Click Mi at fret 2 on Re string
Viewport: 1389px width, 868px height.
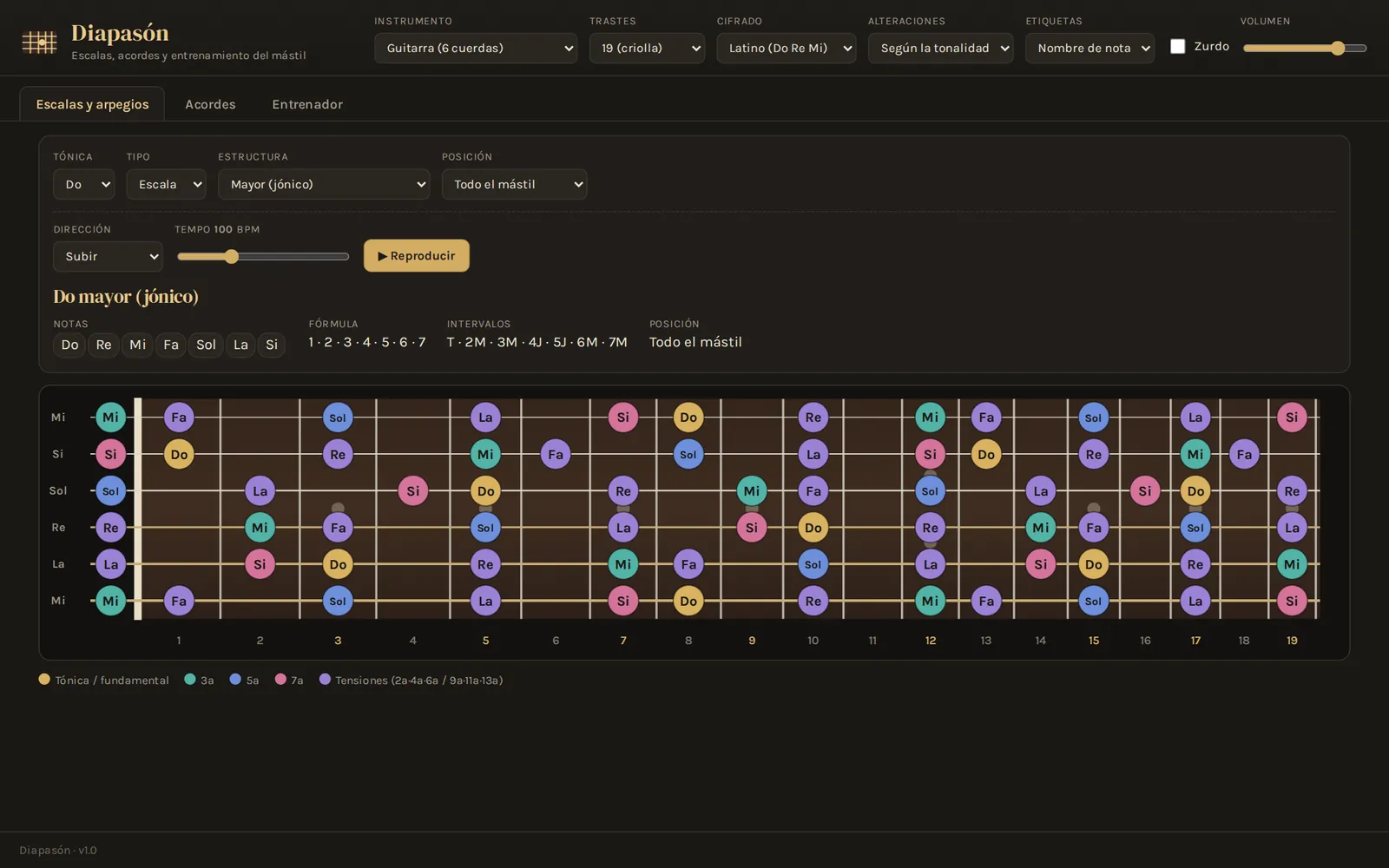(260, 527)
